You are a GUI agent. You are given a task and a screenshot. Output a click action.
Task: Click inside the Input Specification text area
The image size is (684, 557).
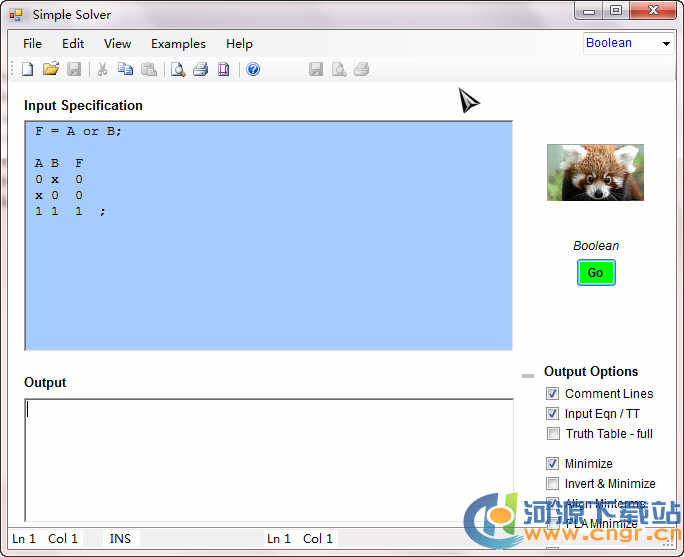269,236
